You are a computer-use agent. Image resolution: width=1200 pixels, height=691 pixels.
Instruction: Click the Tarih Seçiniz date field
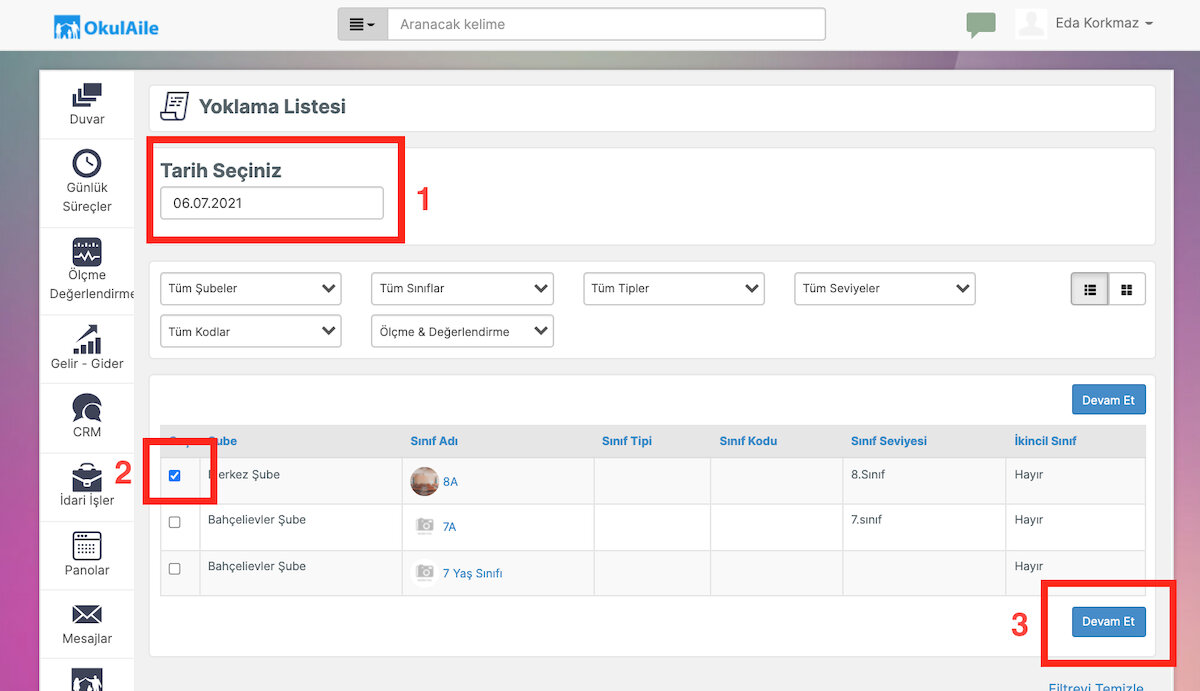[272, 203]
